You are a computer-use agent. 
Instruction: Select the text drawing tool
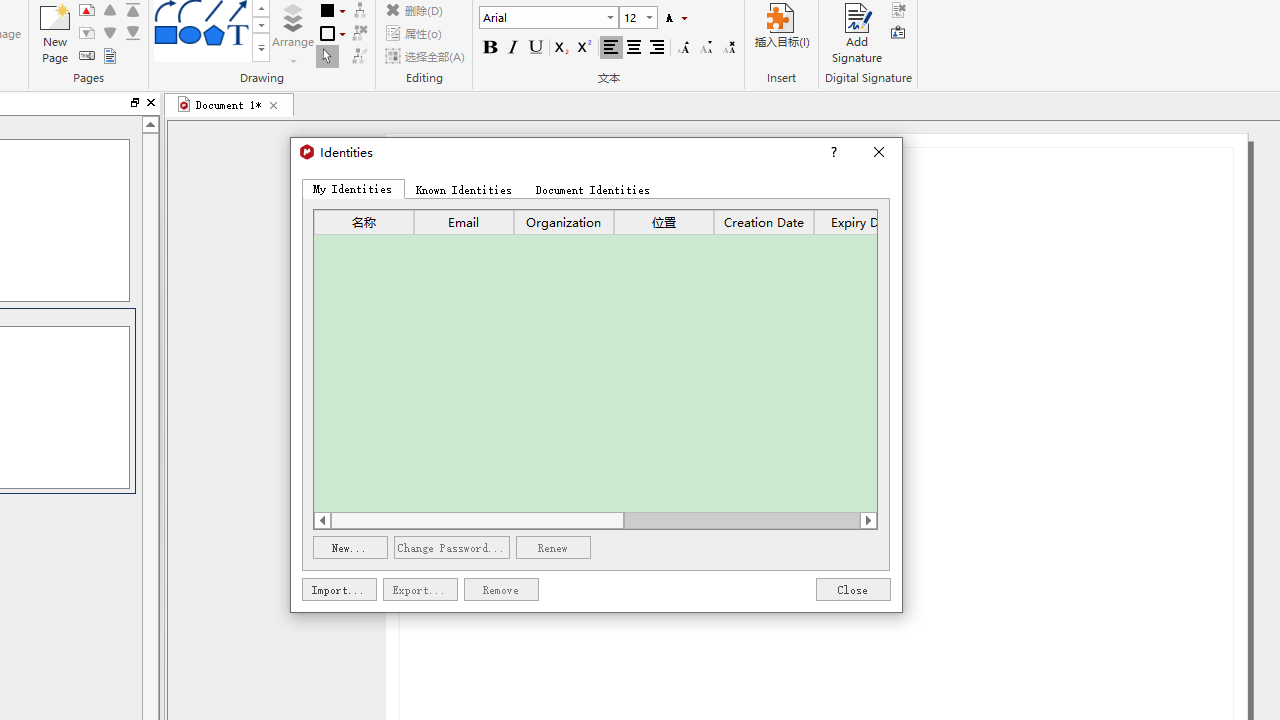[x=237, y=35]
